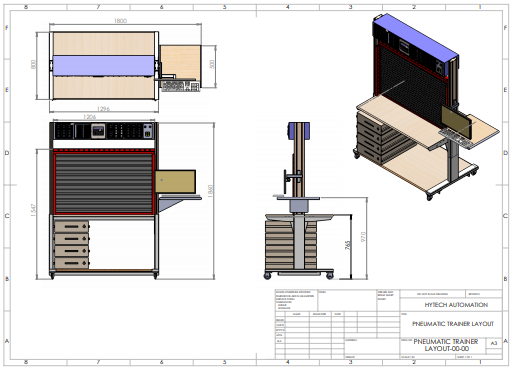
Task: Click the 970 height dimension in side view
Action: [x=363, y=237]
